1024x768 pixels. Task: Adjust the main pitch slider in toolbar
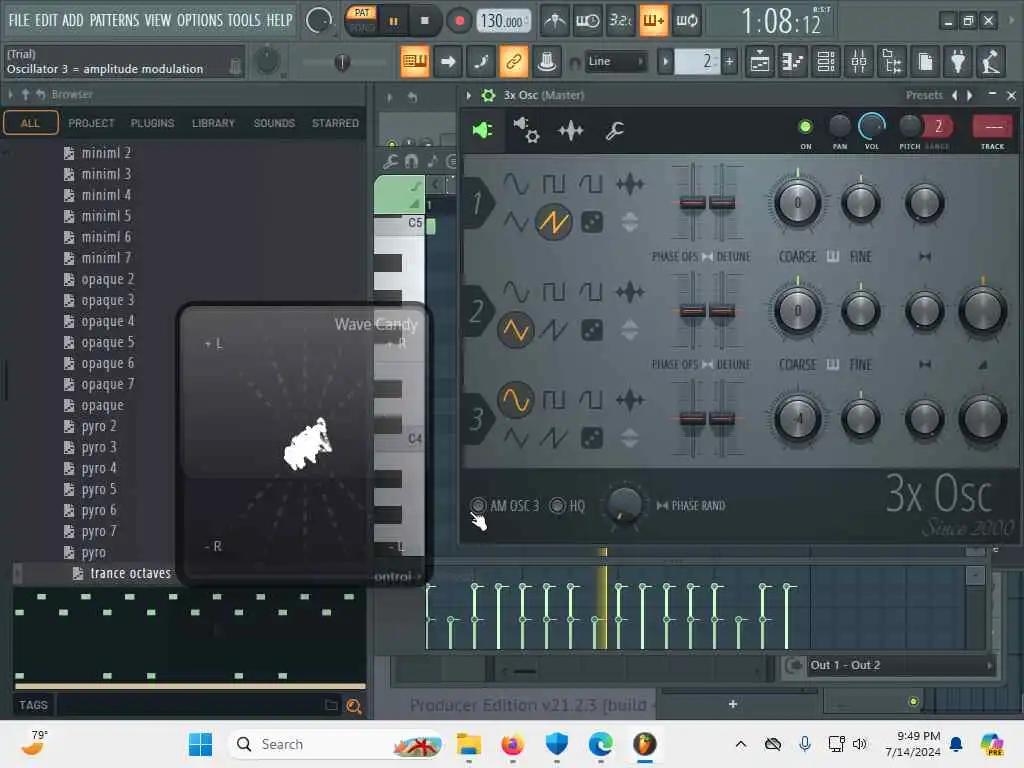[x=342, y=62]
